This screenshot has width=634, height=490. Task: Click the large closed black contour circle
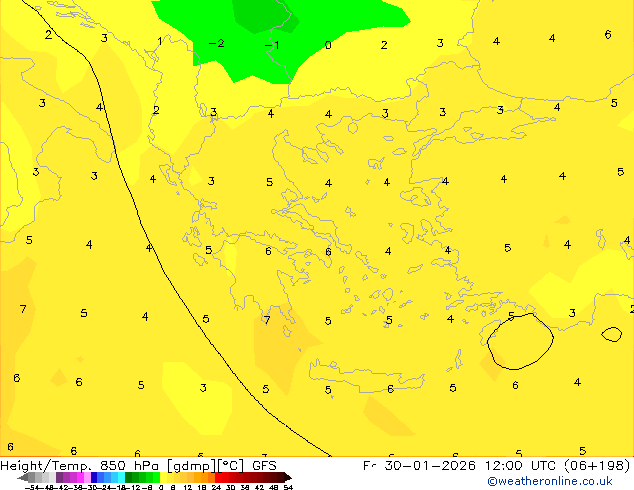(520, 342)
